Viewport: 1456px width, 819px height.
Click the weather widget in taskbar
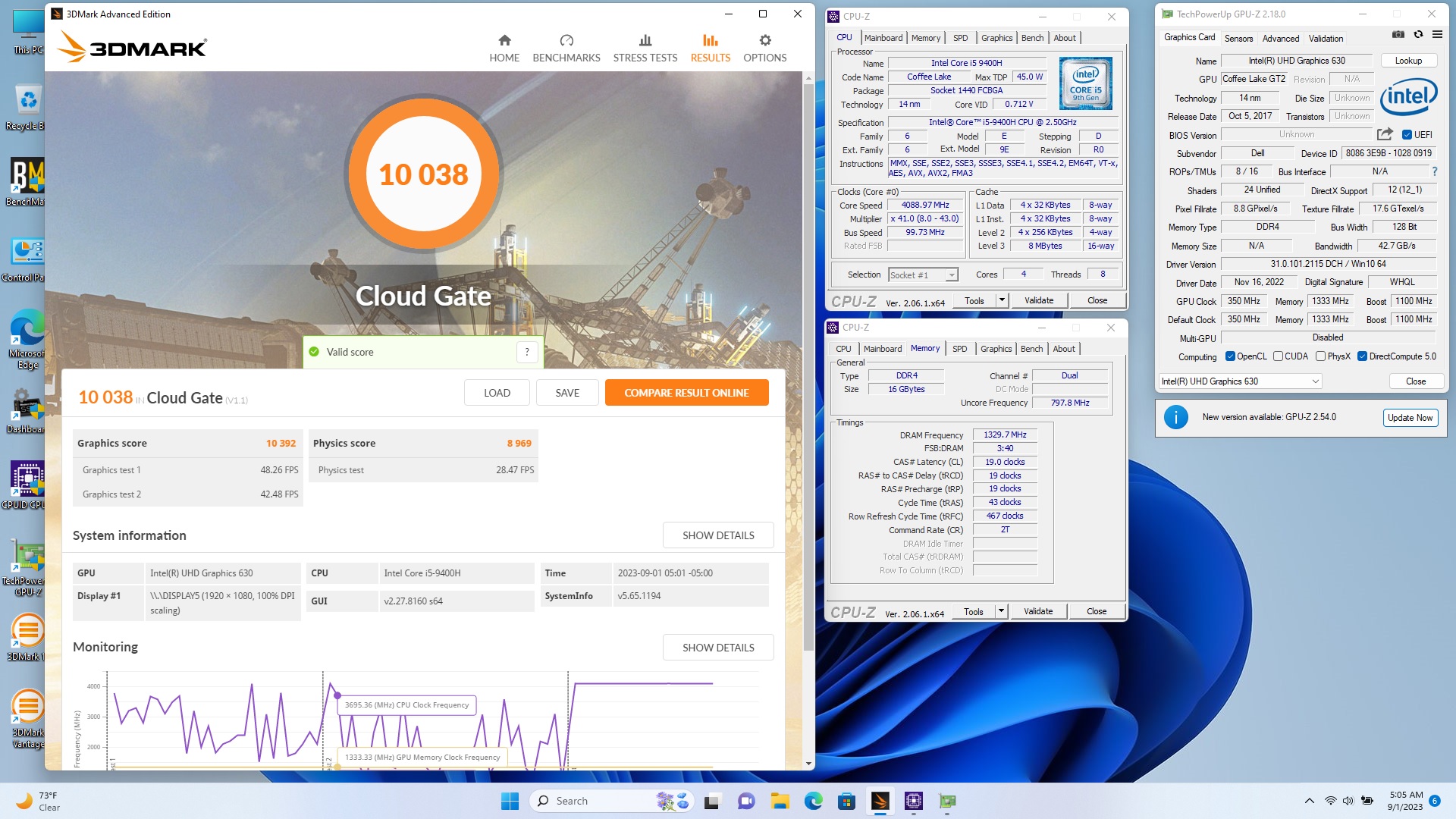(39, 801)
